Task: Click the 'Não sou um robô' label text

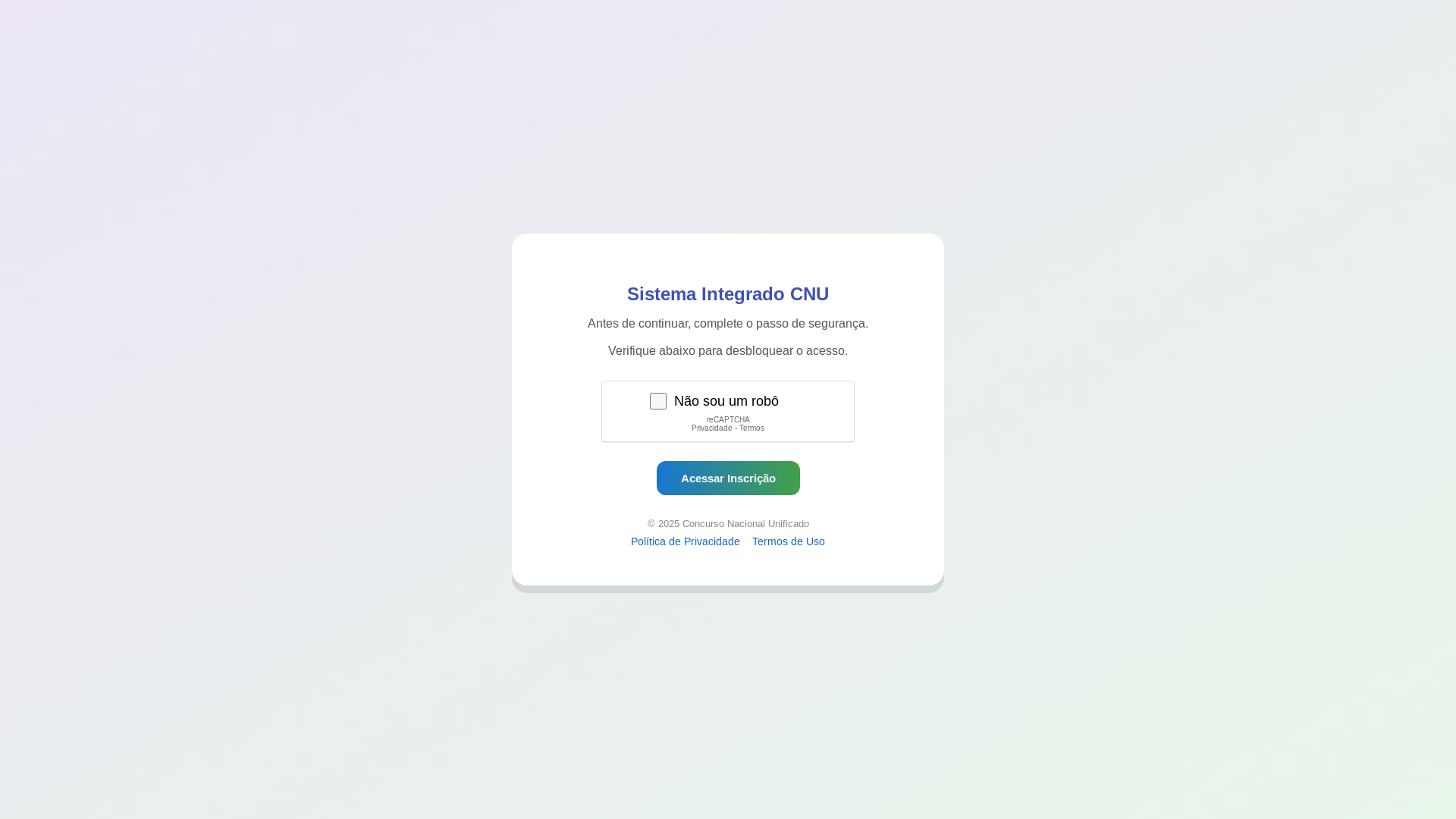Action: pos(726,401)
